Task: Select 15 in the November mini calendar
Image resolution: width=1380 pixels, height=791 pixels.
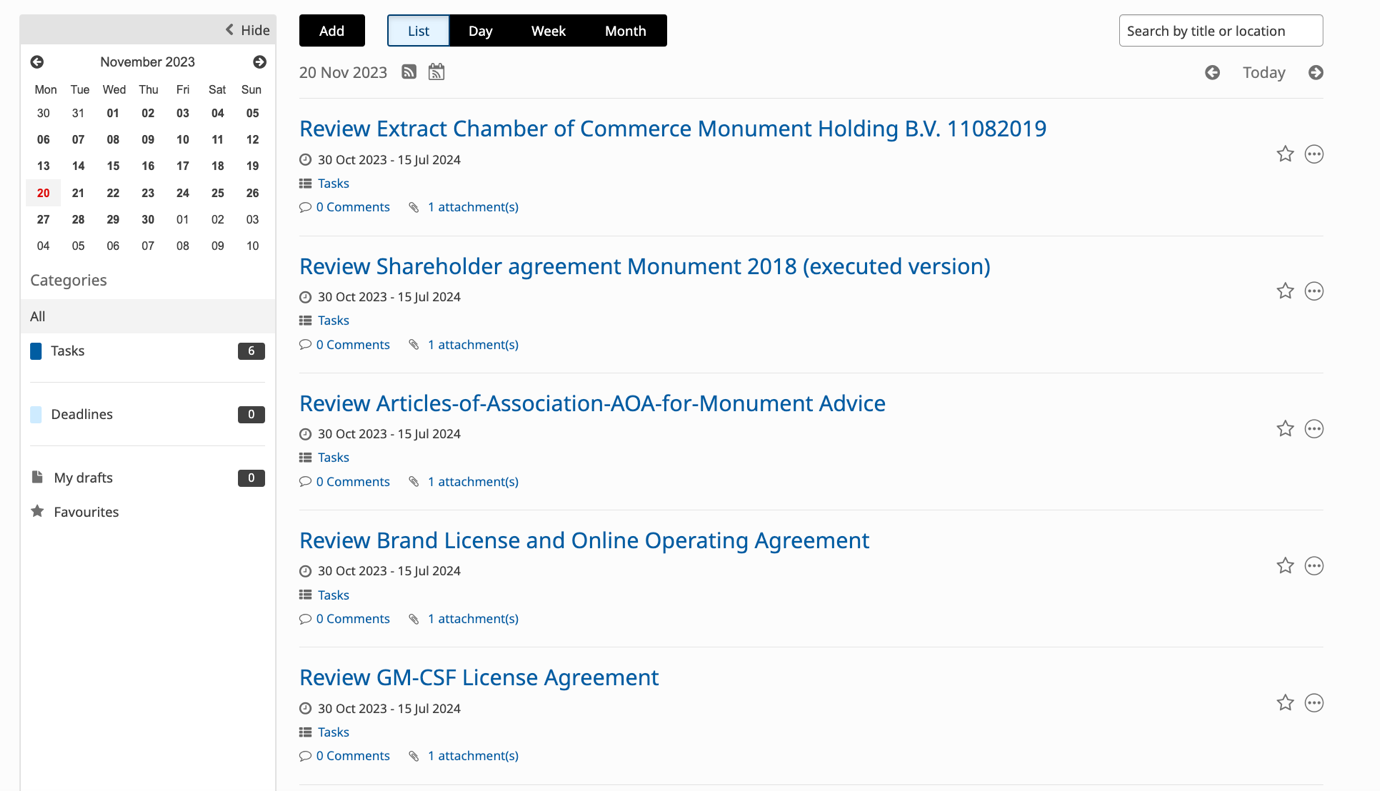Action: coord(113,166)
